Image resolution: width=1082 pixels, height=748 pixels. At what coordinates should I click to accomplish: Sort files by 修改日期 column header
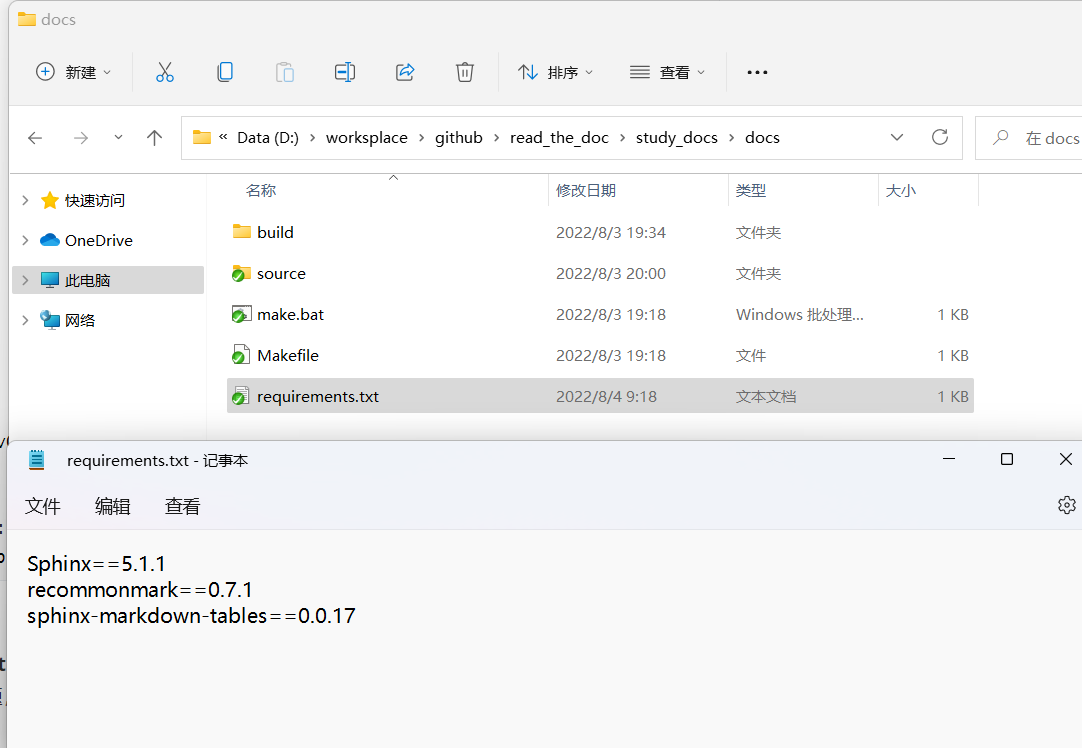(x=586, y=190)
